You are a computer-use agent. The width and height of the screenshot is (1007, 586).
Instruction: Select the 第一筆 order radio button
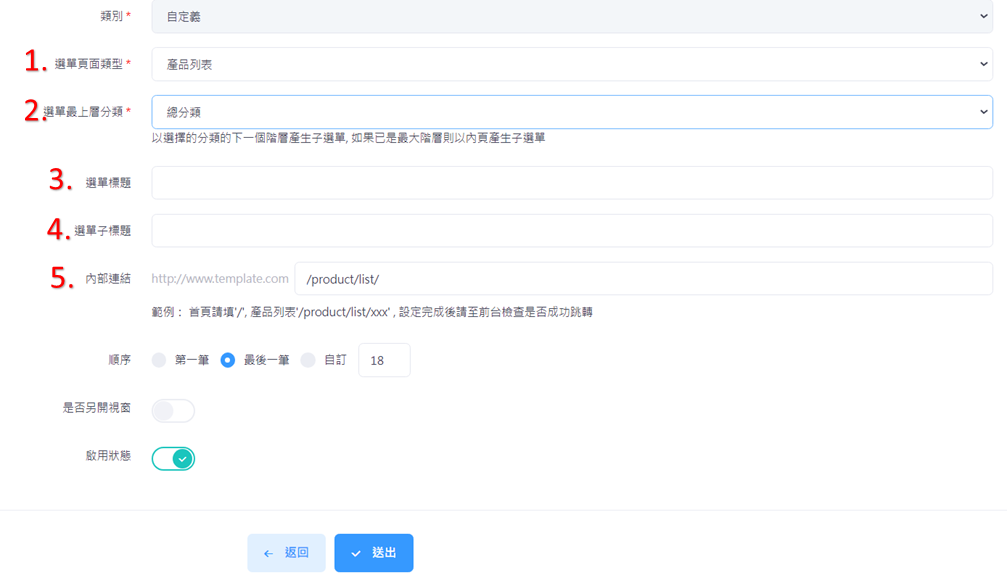pos(159,360)
